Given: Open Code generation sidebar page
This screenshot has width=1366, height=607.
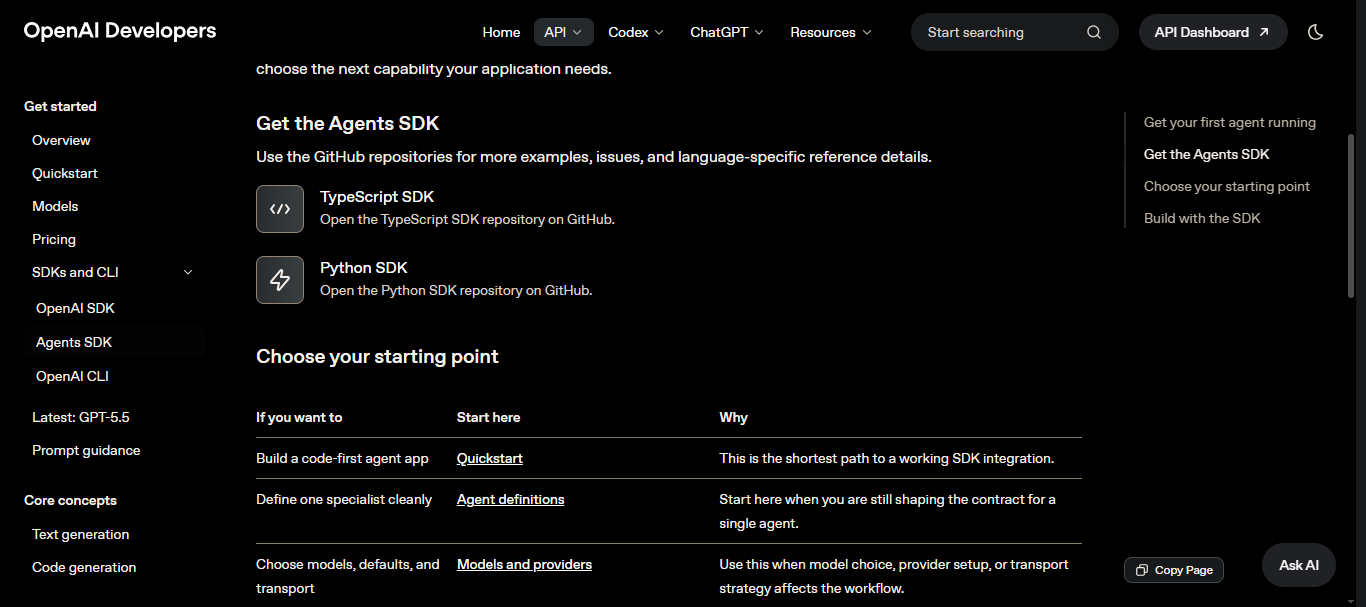Looking at the screenshot, I should tap(84, 567).
